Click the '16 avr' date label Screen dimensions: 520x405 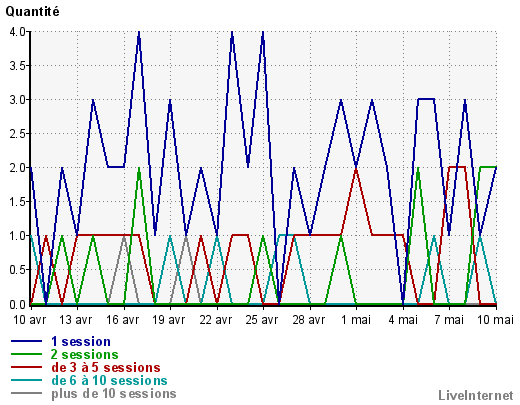tap(122, 320)
